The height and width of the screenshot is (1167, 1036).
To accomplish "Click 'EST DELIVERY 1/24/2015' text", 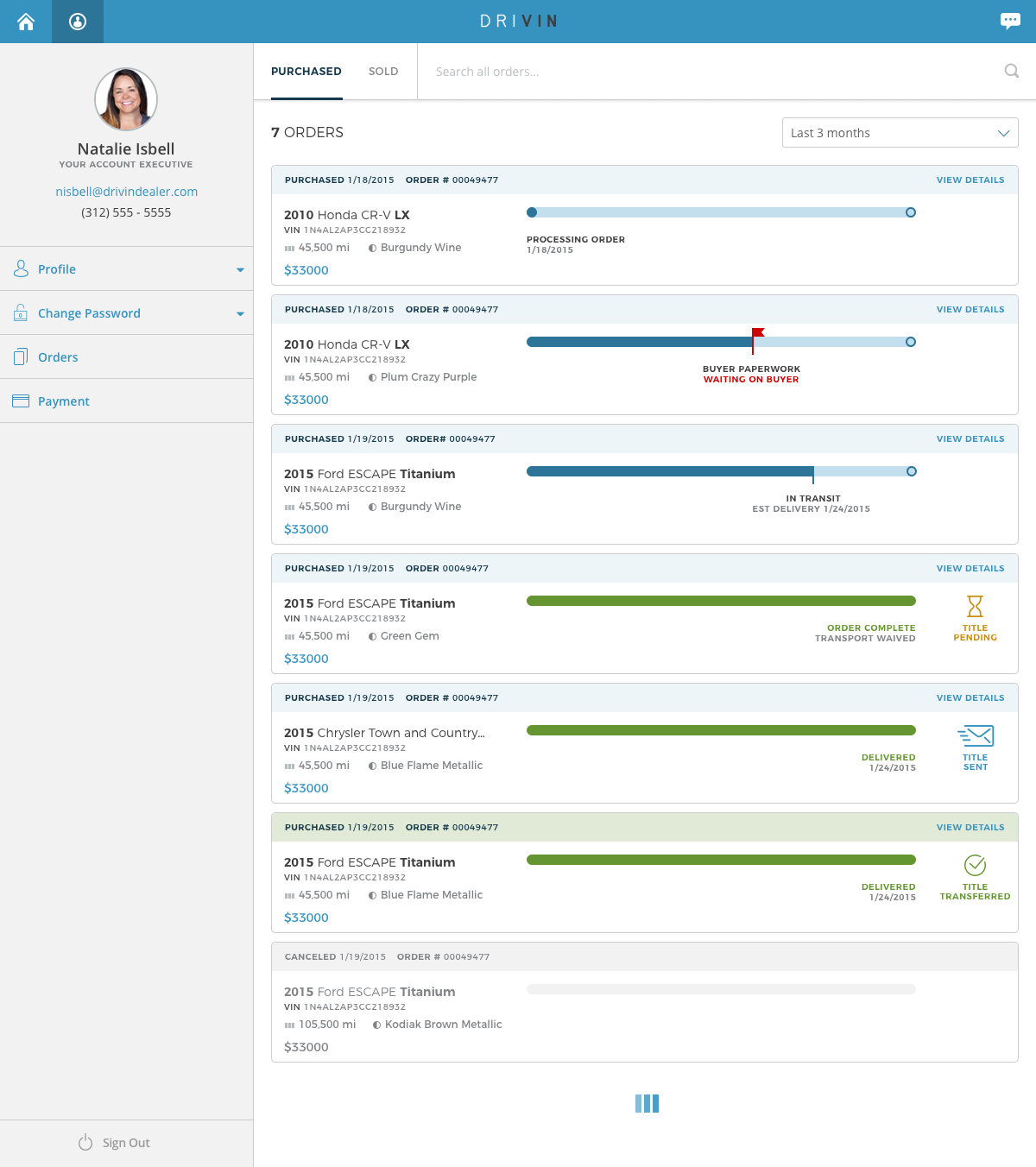I will click(811, 509).
